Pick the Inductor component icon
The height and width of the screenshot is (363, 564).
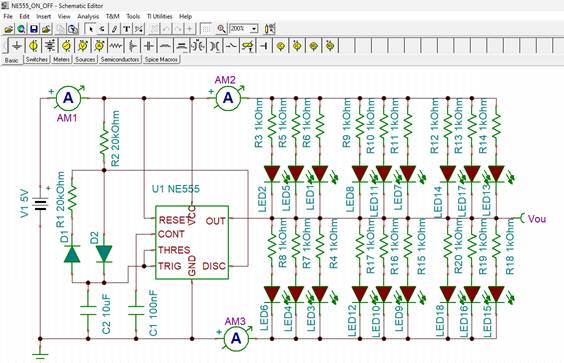point(165,46)
